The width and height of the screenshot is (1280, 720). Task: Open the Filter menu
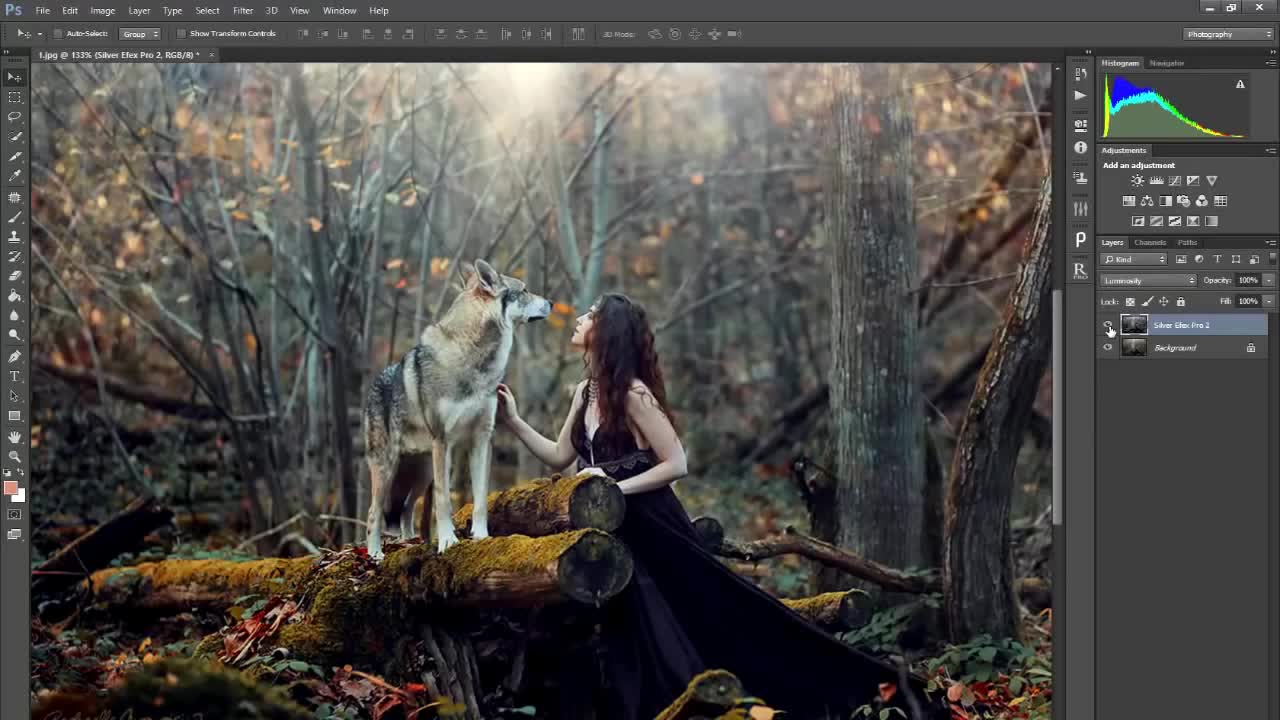pos(243,10)
